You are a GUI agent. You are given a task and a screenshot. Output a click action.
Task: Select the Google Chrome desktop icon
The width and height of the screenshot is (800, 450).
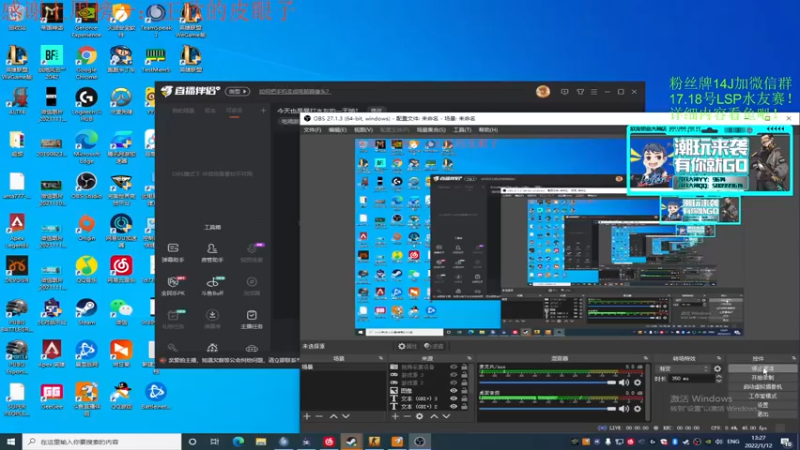pos(86,62)
